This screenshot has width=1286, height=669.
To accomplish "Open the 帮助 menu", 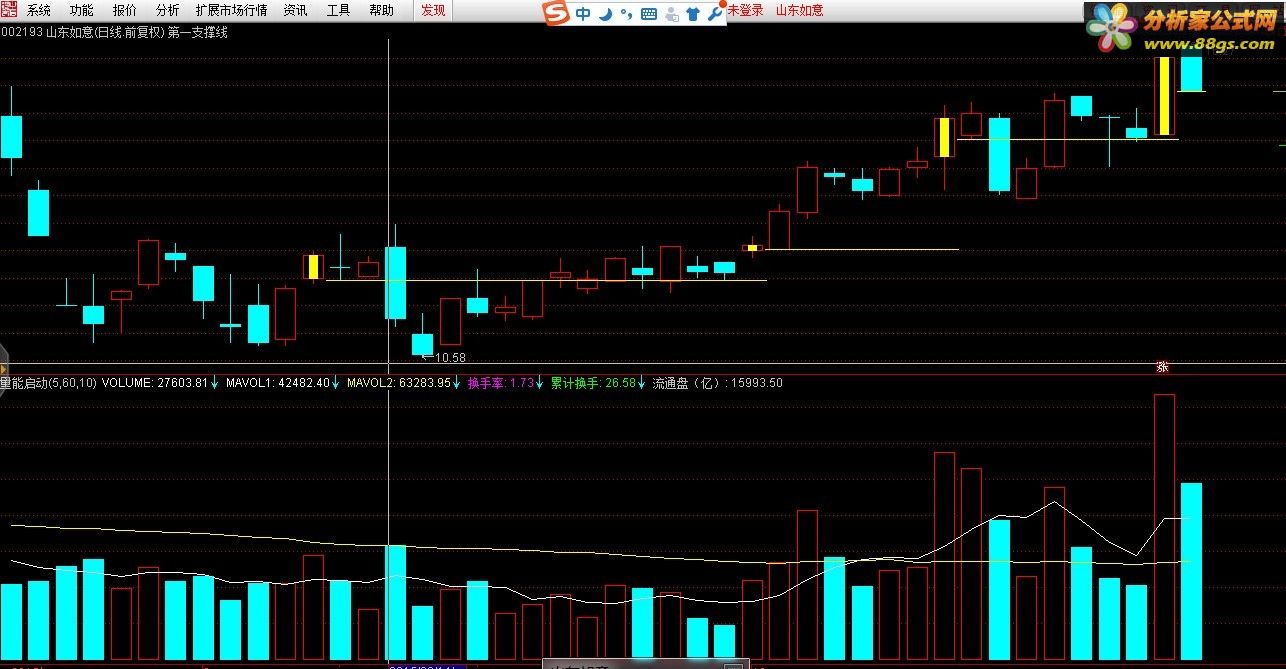I will tap(381, 11).
